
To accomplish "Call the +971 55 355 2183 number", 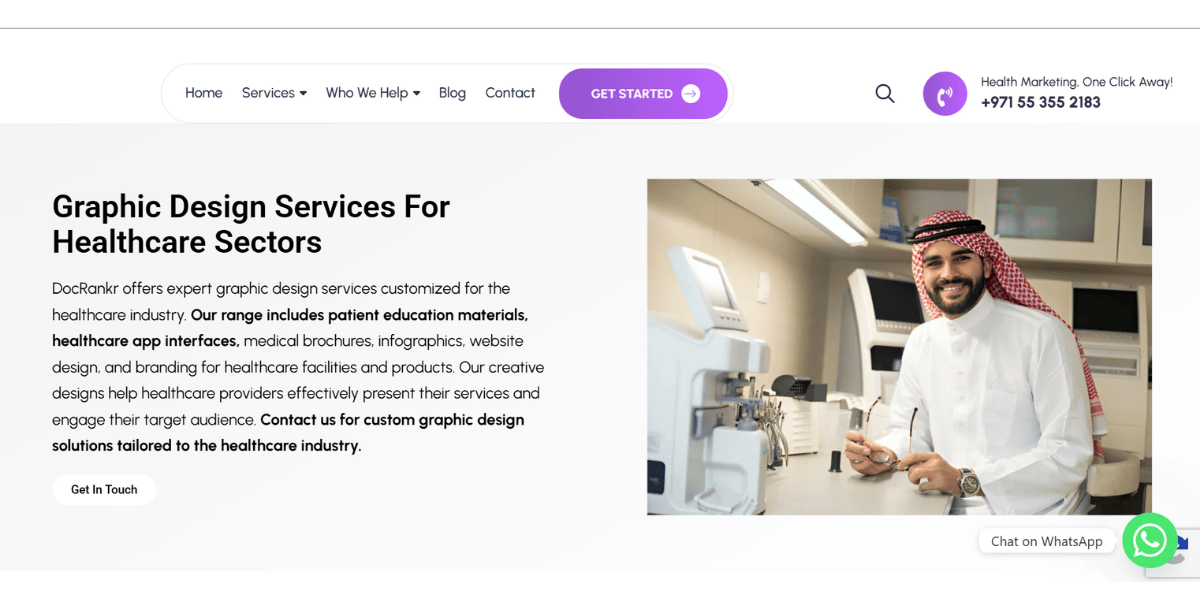I will [x=1041, y=103].
